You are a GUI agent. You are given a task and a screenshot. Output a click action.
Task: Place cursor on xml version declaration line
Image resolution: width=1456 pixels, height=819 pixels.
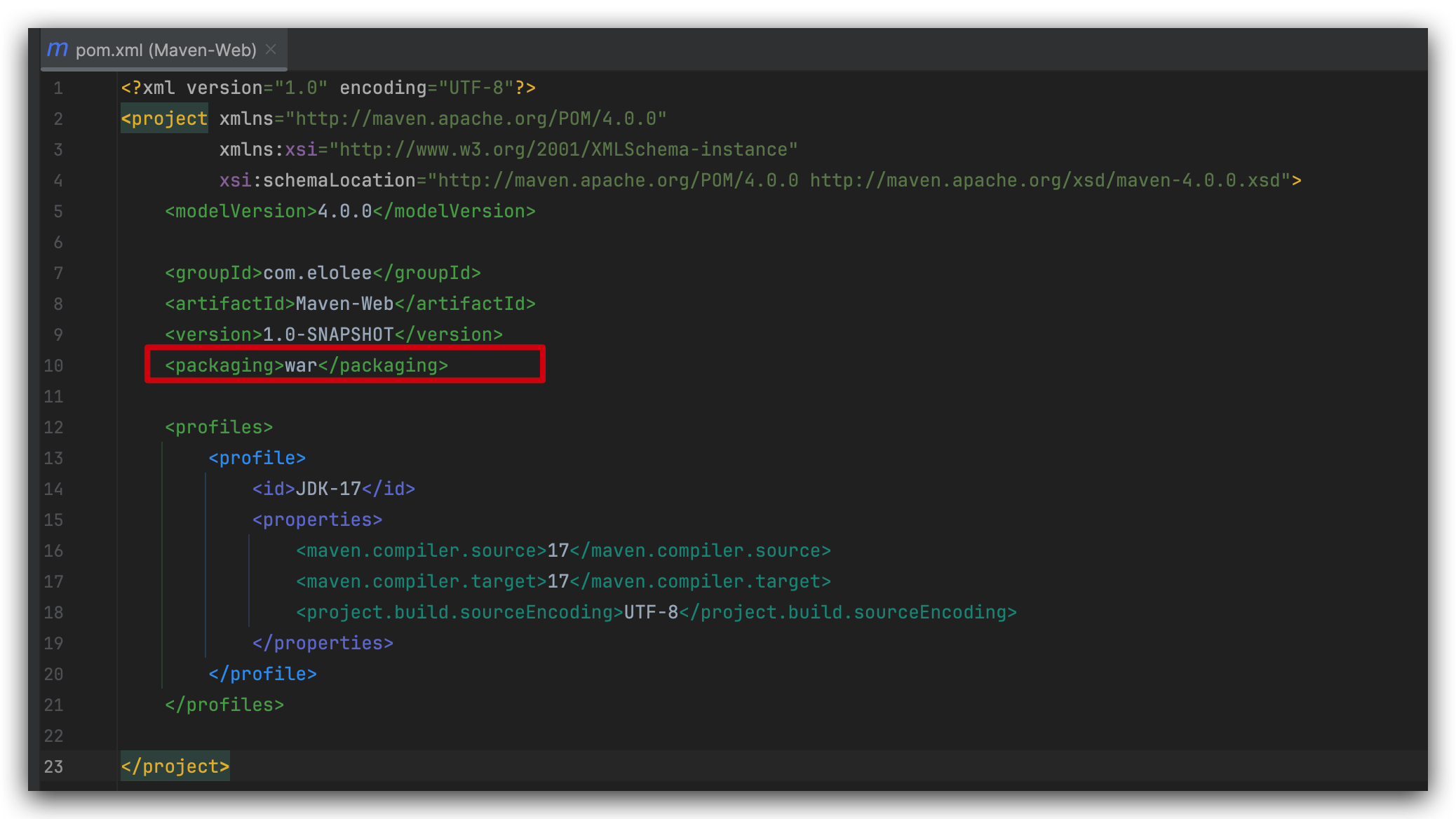[x=328, y=88]
